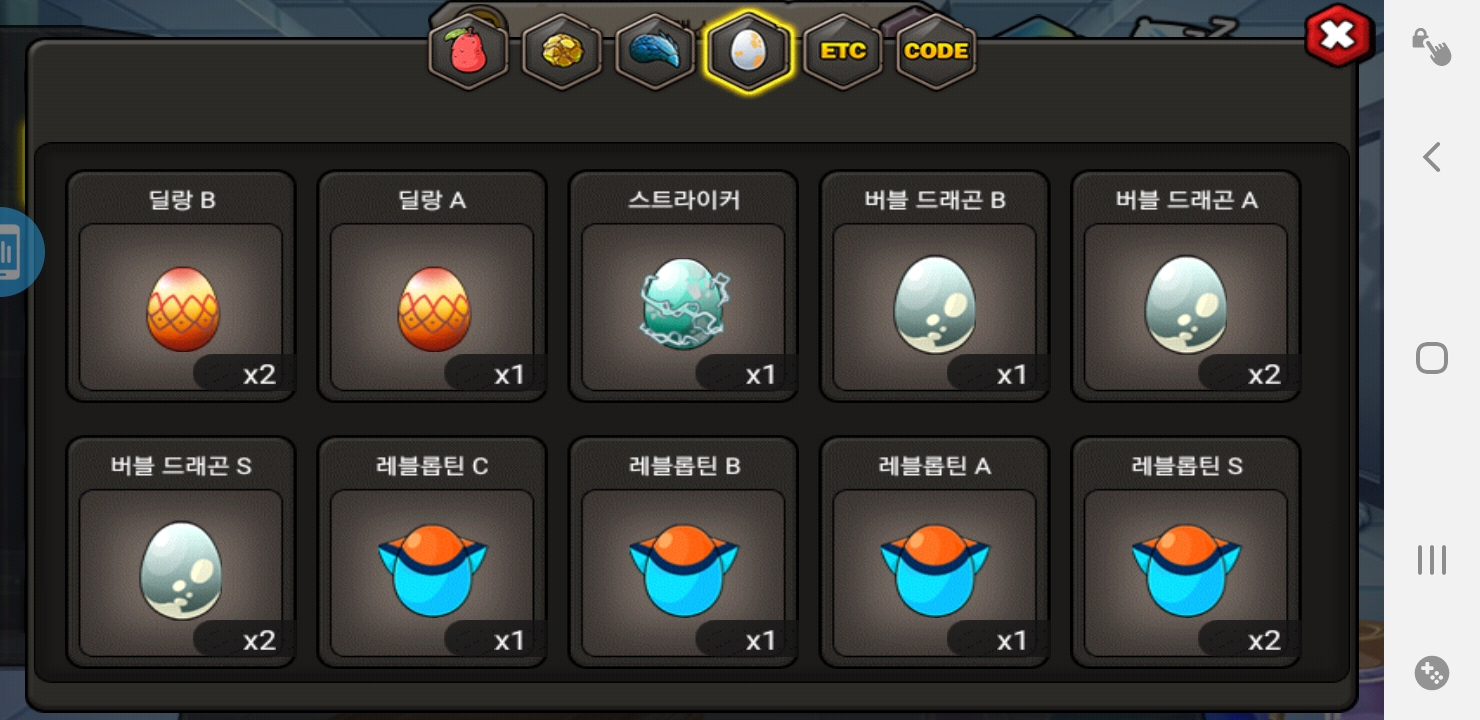
Task: Choose the 레블롭틴 B egg
Action: (x=683, y=552)
